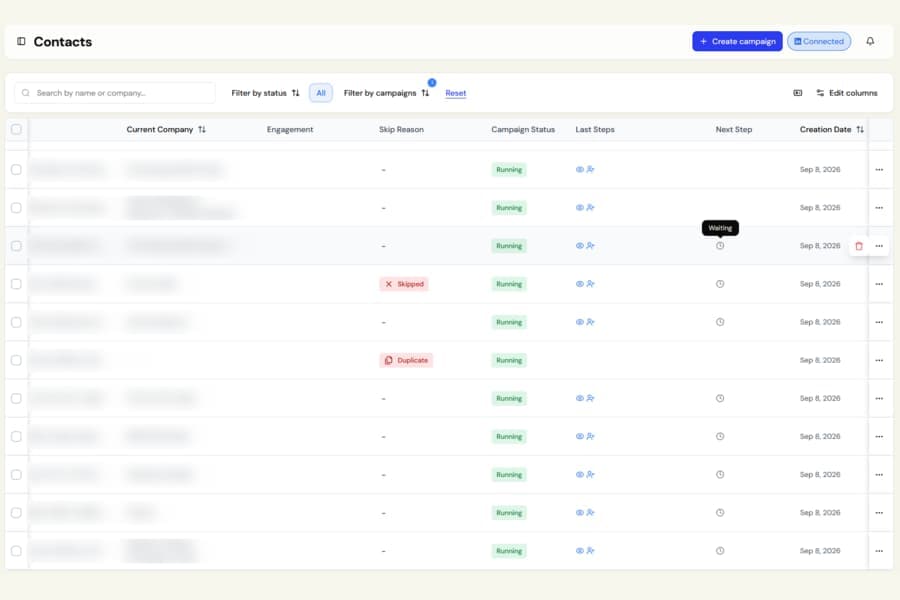Click the clock icon in the last contact row
This screenshot has width=900, height=600.
[x=720, y=551]
